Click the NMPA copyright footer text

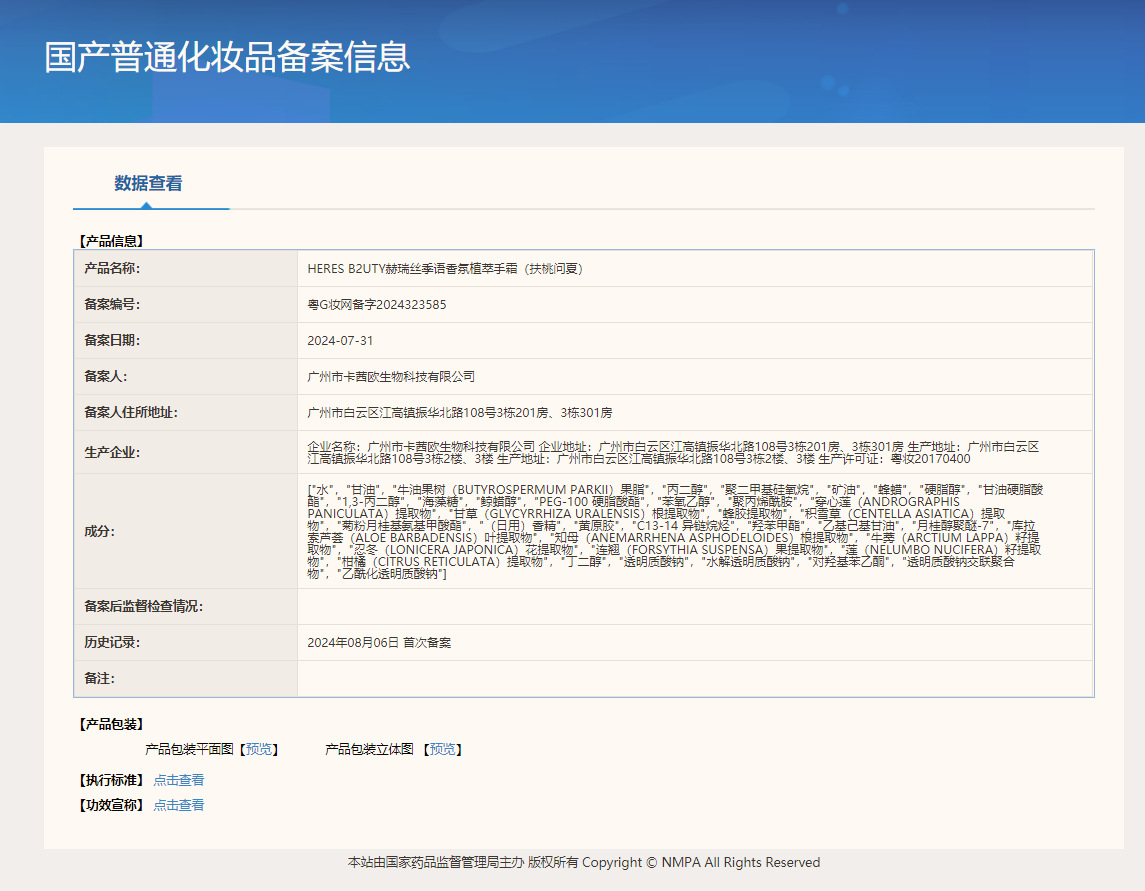[583, 862]
